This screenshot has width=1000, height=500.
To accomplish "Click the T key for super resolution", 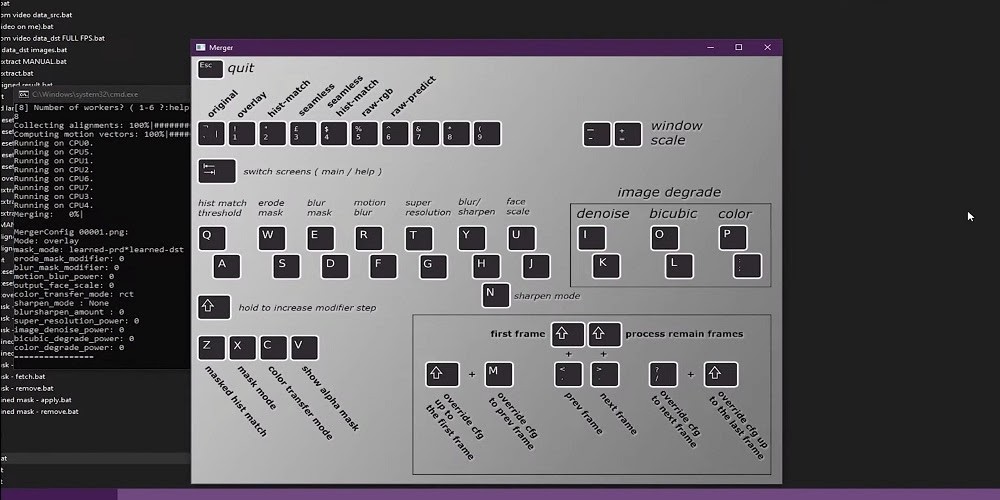I will pyautogui.click(x=418, y=238).
